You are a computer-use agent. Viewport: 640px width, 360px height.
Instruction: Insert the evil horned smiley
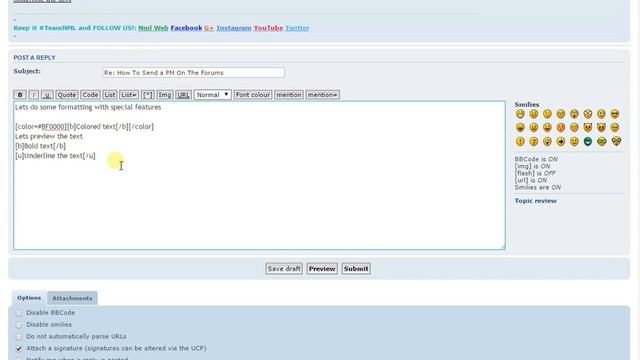588,128
